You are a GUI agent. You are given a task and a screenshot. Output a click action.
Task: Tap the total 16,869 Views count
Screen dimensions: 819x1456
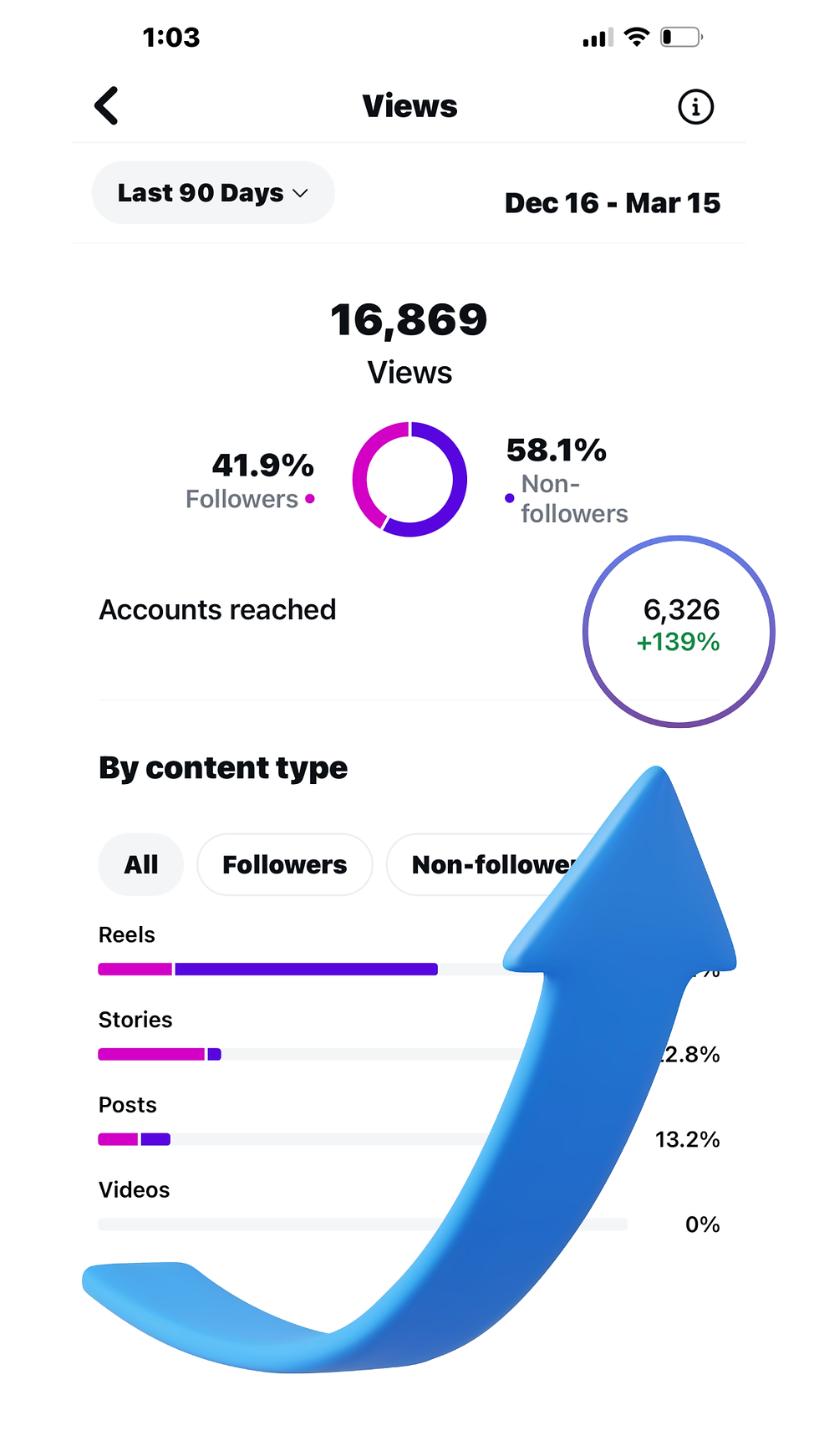pyautogui.click(x=409, y=318)
